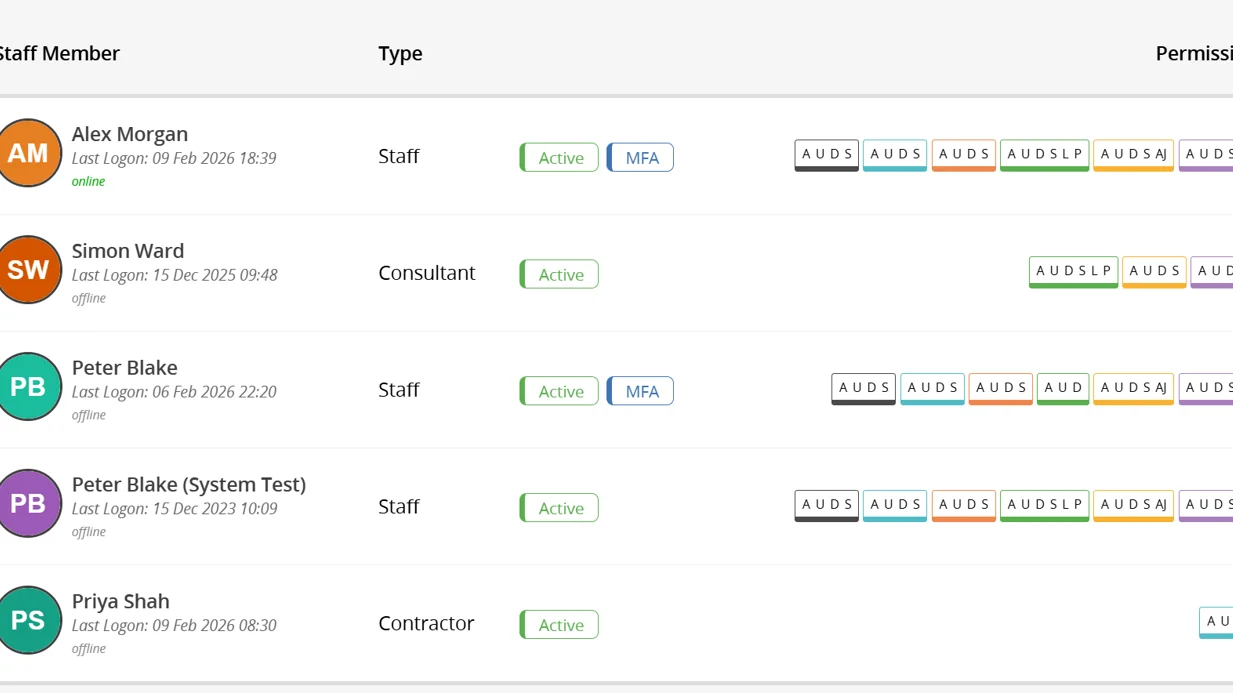Click the purple PB avatar icon
The width and height of the screenshot is (1233, 693).
[28, 504]
